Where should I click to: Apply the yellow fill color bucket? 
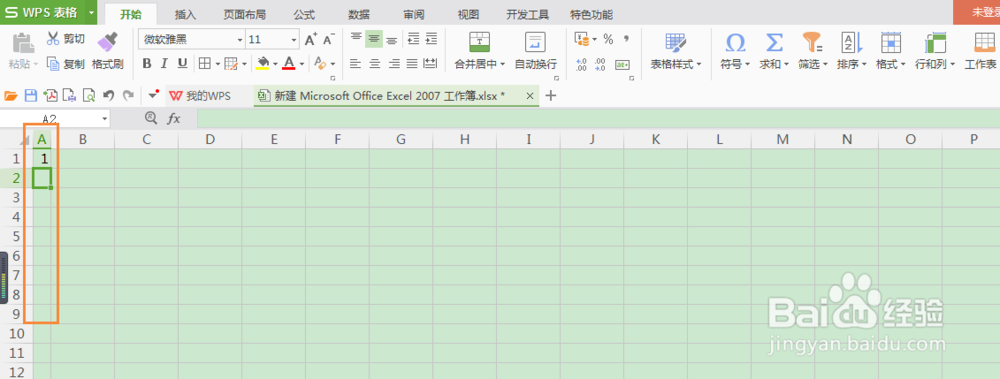(262, 63)
